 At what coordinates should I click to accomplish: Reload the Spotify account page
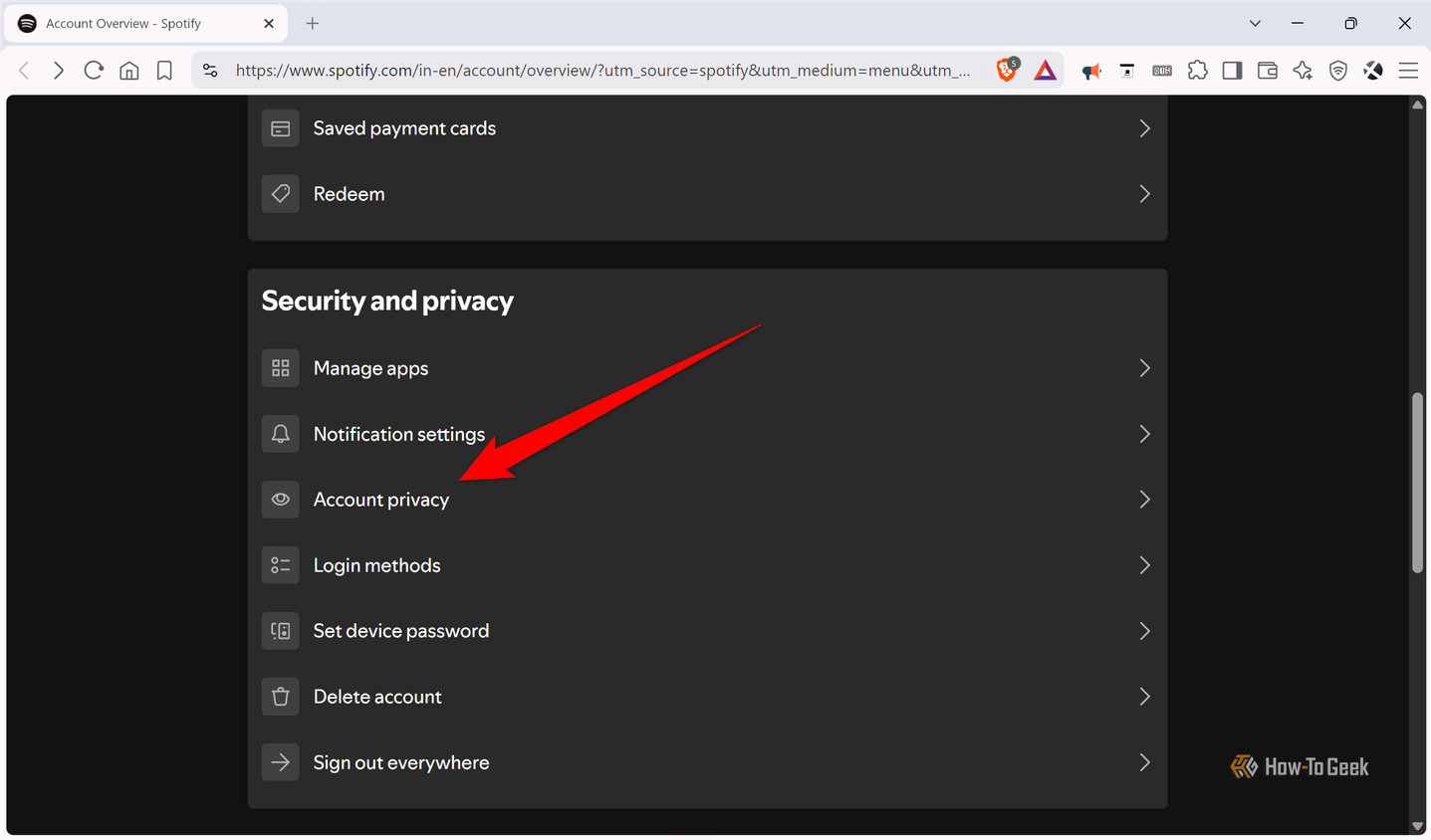tap(94, 71)
